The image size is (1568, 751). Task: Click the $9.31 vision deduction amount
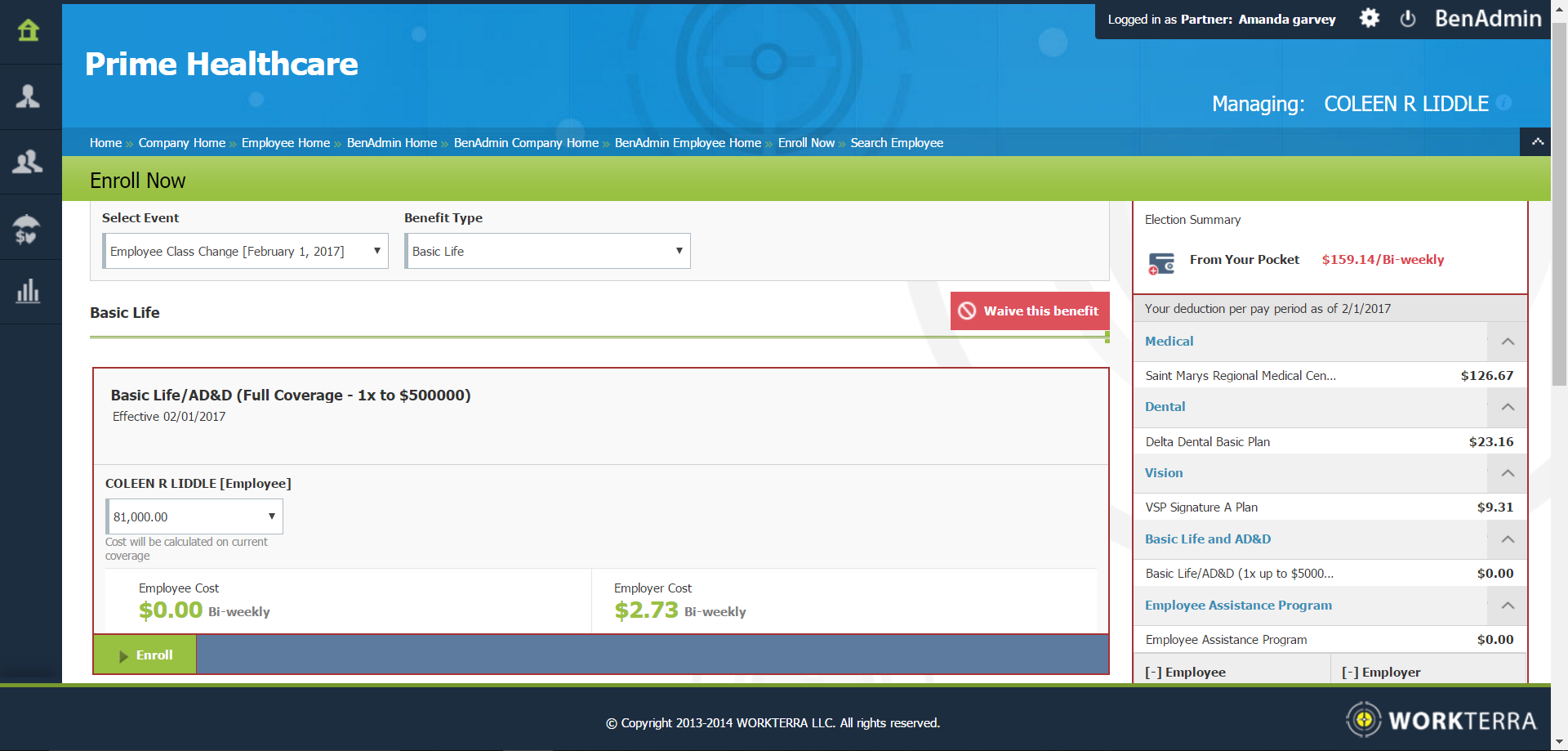tap(1495, 507)
